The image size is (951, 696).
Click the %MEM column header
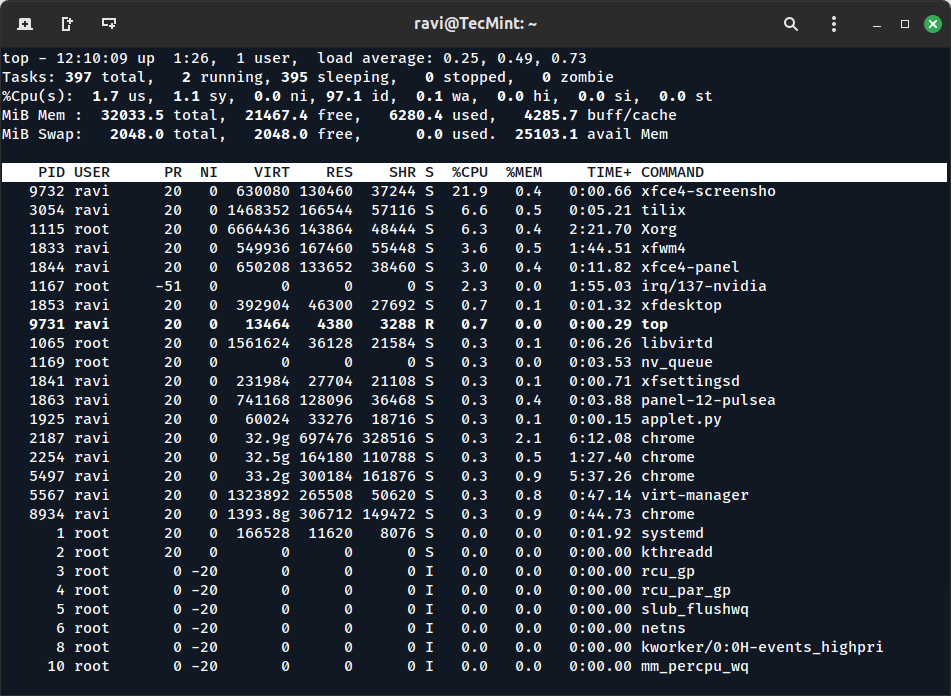pos(524,172)
